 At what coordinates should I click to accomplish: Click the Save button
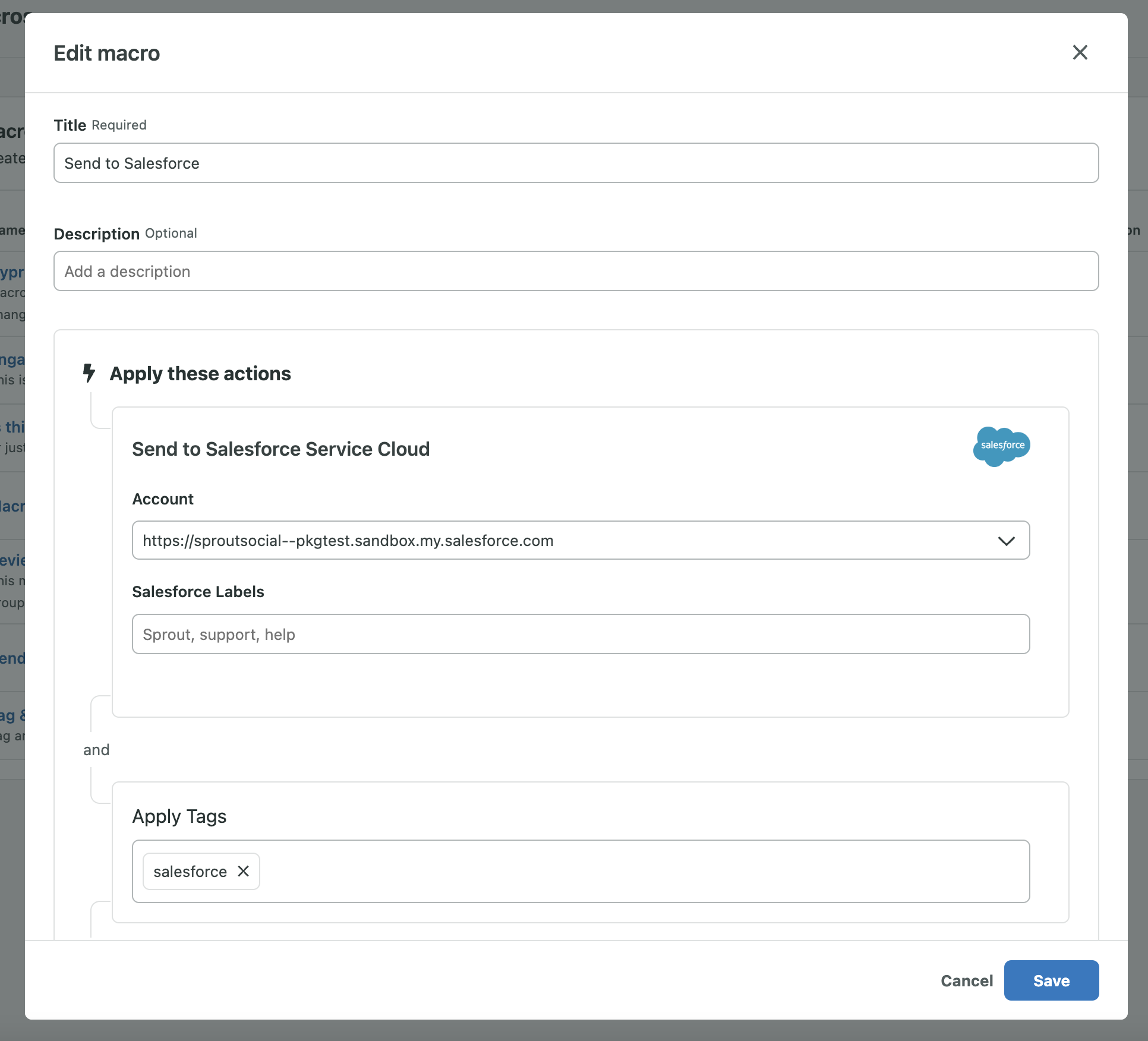(1051, 980)
